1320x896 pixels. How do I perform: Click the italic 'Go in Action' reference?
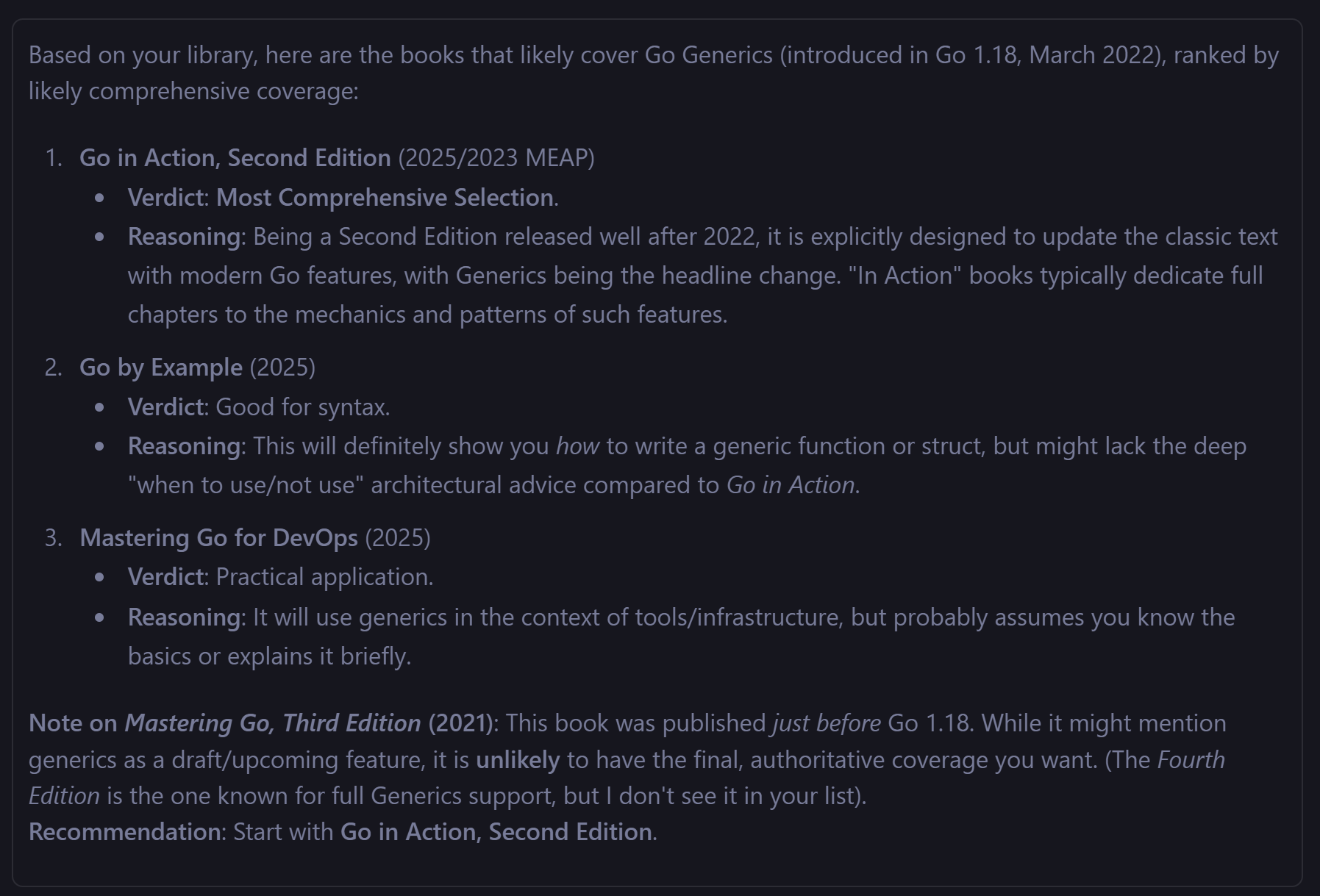791,485
